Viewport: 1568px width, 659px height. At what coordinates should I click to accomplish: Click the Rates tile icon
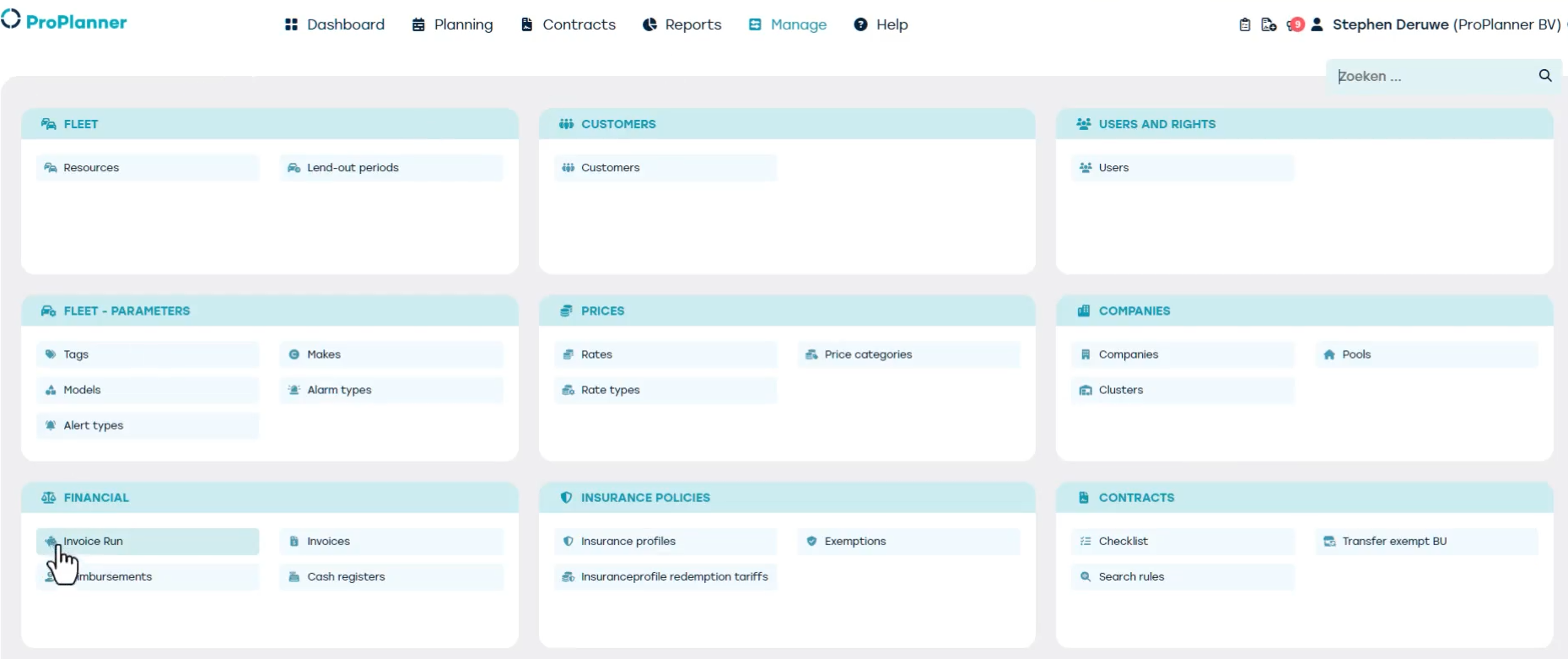(568, 354)
